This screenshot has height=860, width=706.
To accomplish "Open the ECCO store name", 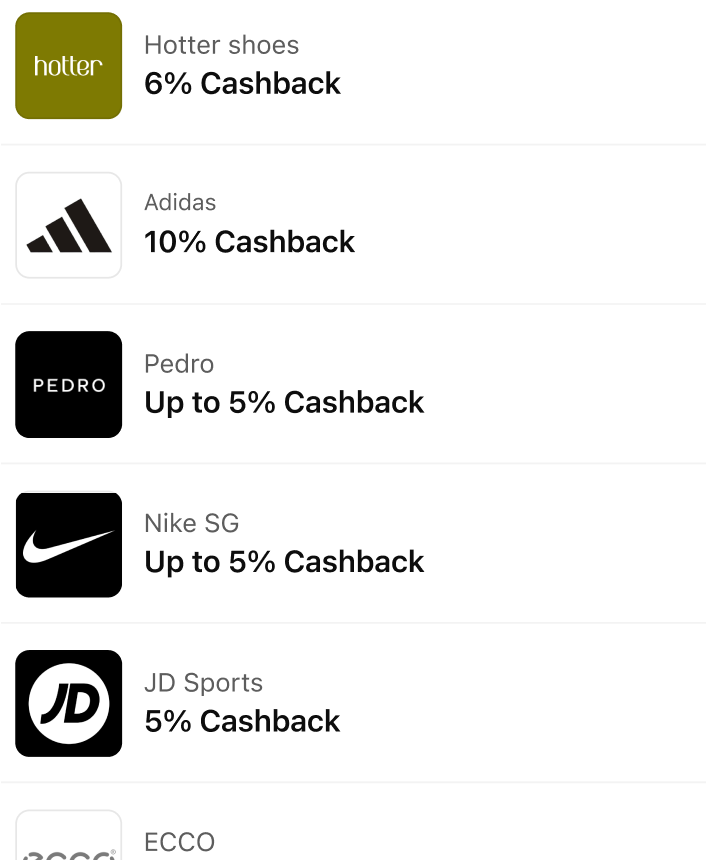I will tap(179, 842).
